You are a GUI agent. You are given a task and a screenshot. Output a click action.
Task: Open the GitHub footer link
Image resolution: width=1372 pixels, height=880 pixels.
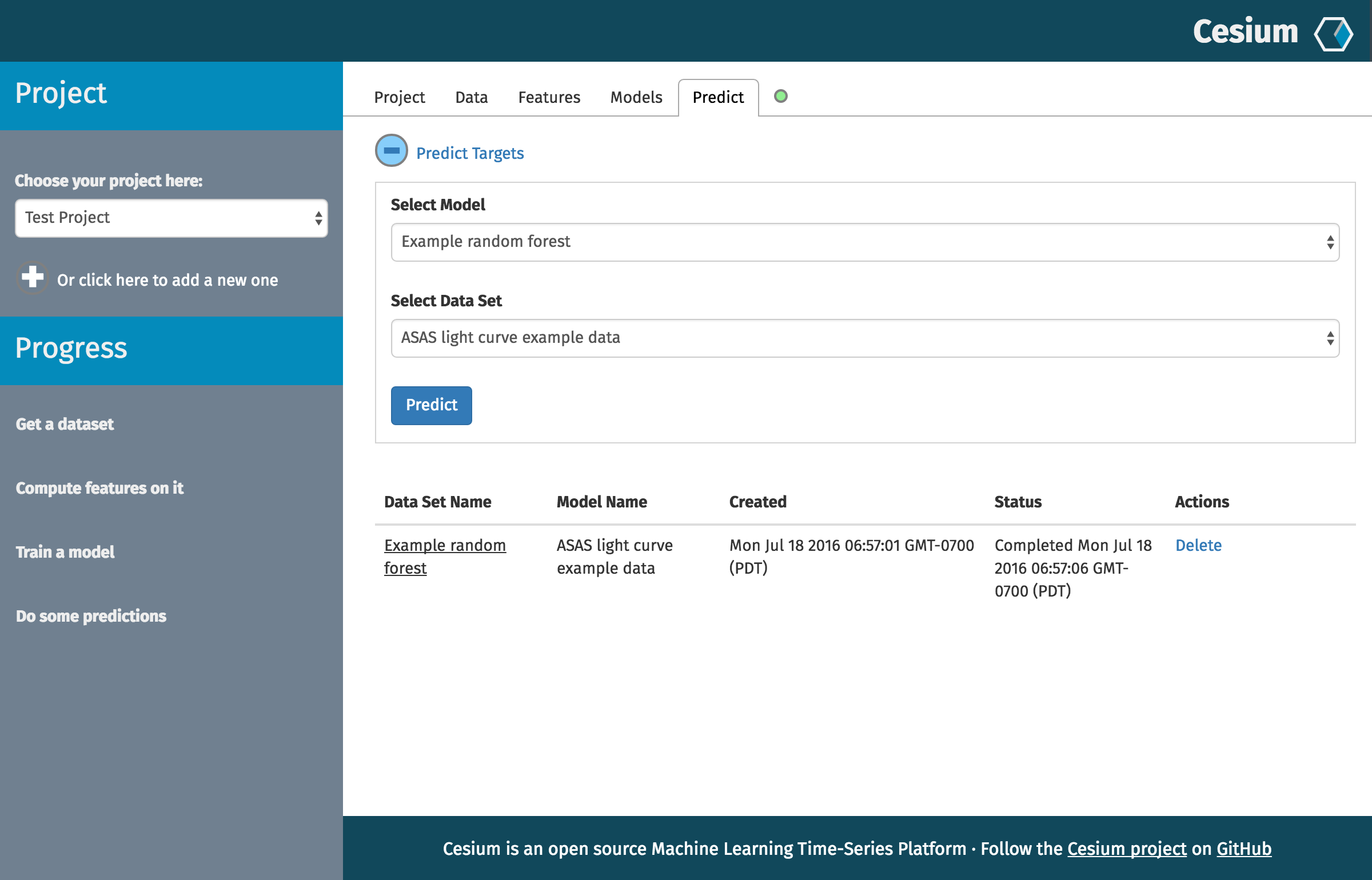coord(1243,849)
